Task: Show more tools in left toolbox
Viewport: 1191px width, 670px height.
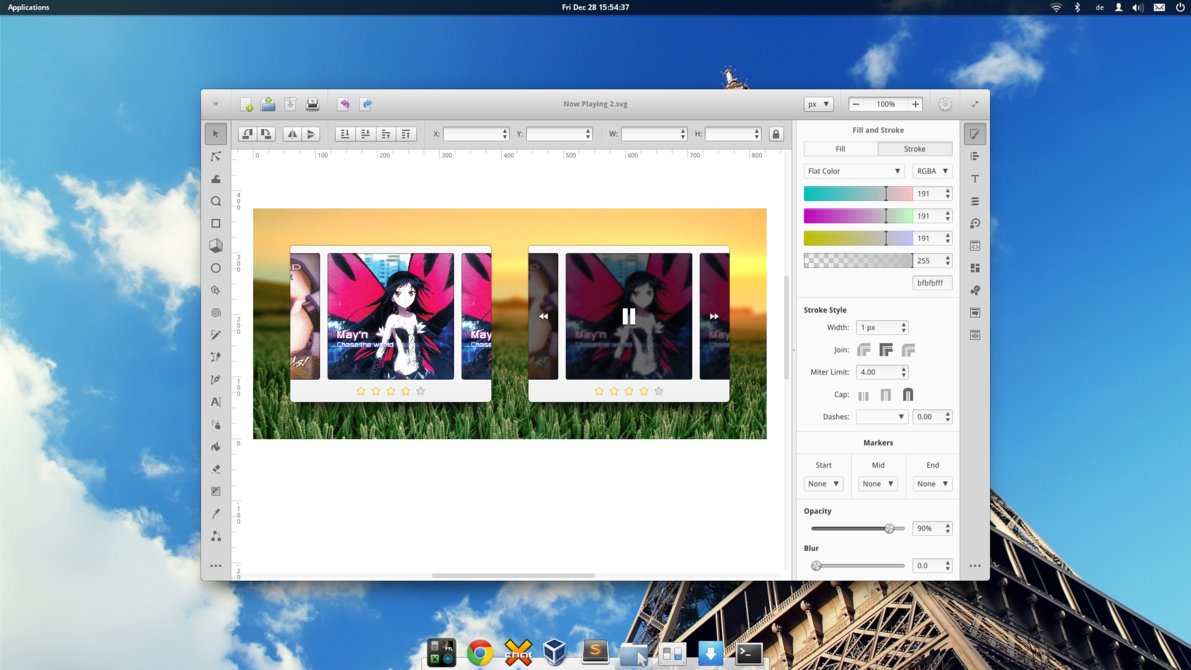Action: [x=216, y=565]
